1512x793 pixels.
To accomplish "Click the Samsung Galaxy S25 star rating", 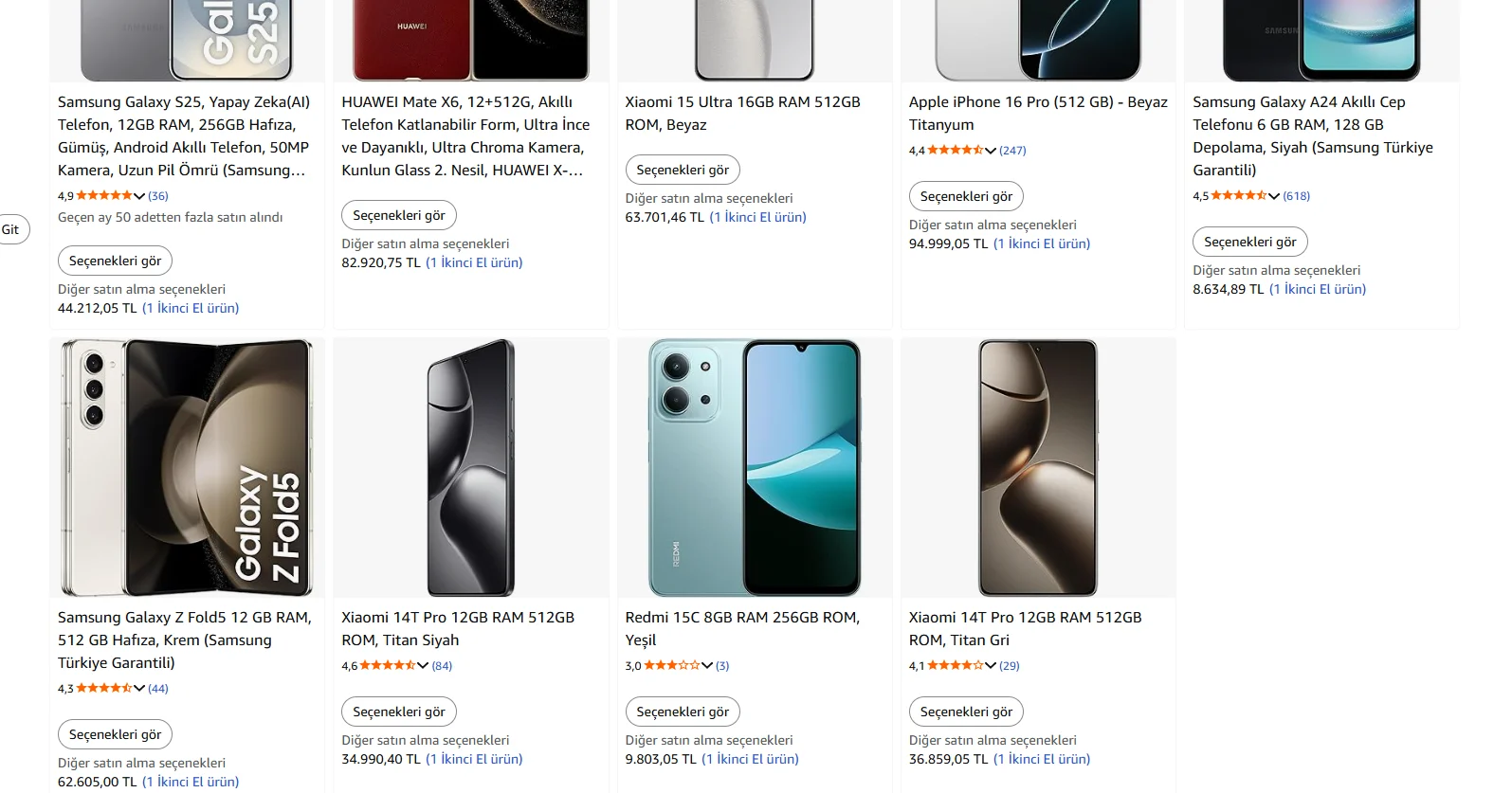I will click(103, 196).
